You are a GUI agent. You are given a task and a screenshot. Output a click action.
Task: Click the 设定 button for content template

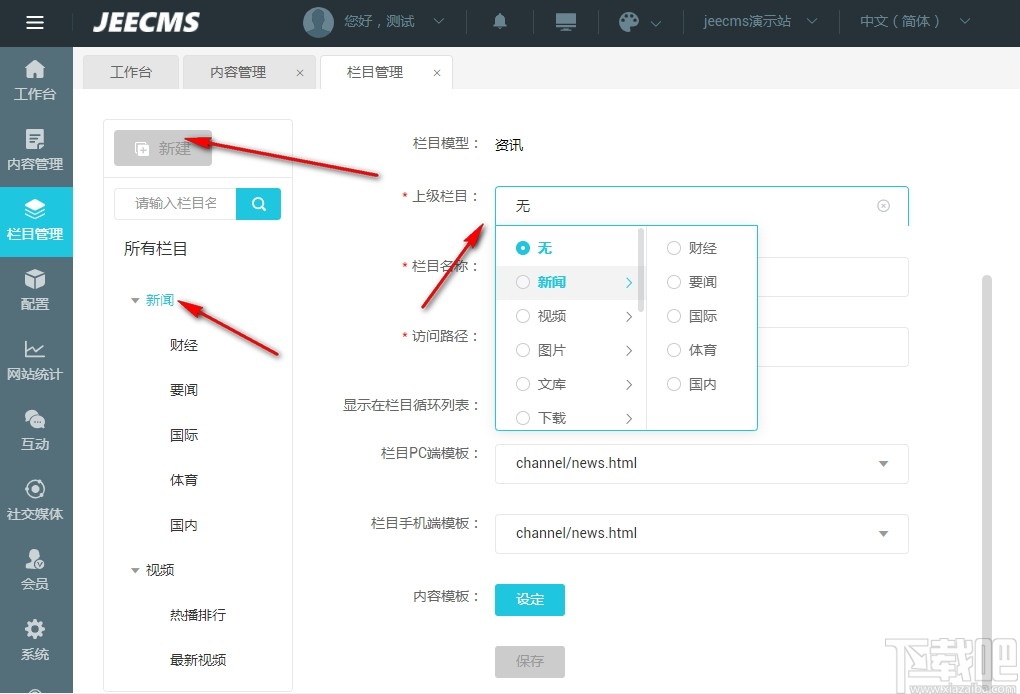(529, 600)
